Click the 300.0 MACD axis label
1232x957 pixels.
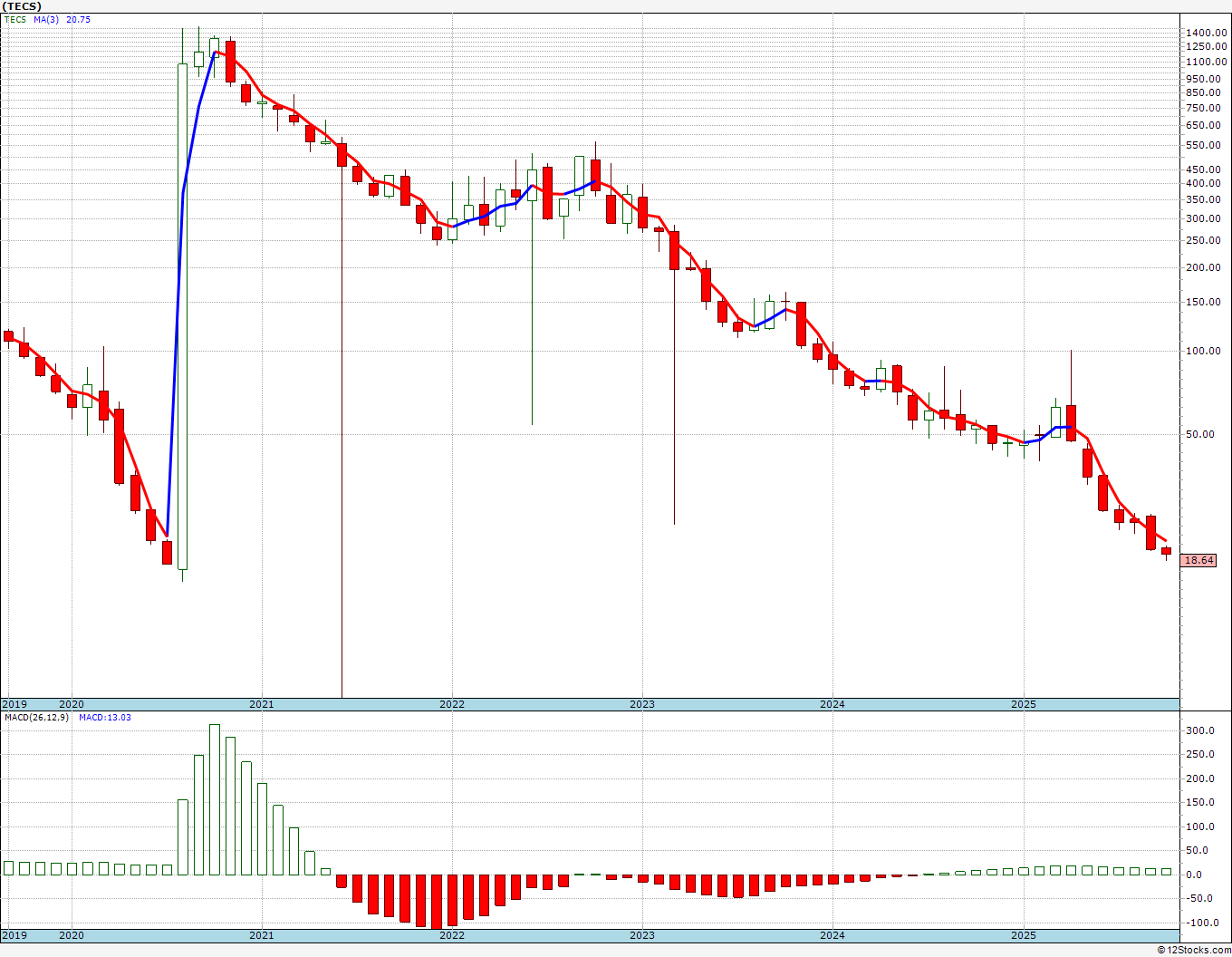(x=1200, y=731)
